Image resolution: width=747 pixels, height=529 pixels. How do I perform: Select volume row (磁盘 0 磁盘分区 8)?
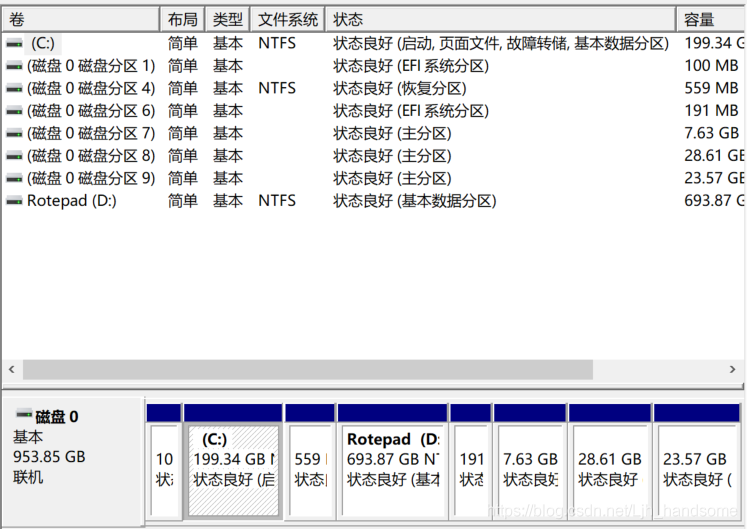(91, 156)
